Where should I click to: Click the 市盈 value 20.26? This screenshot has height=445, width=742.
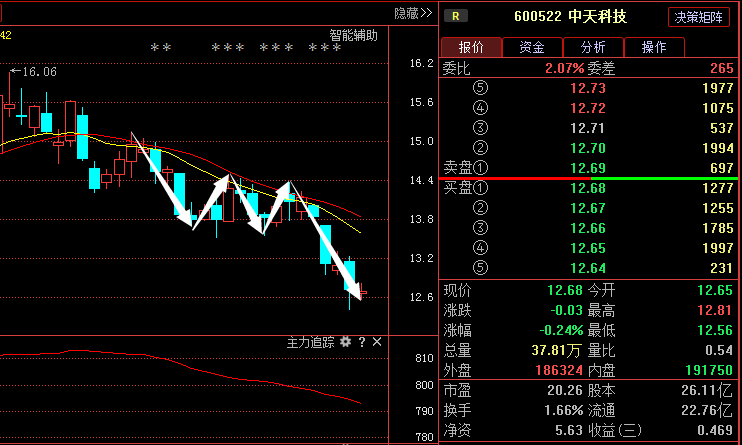click(565, 391)
